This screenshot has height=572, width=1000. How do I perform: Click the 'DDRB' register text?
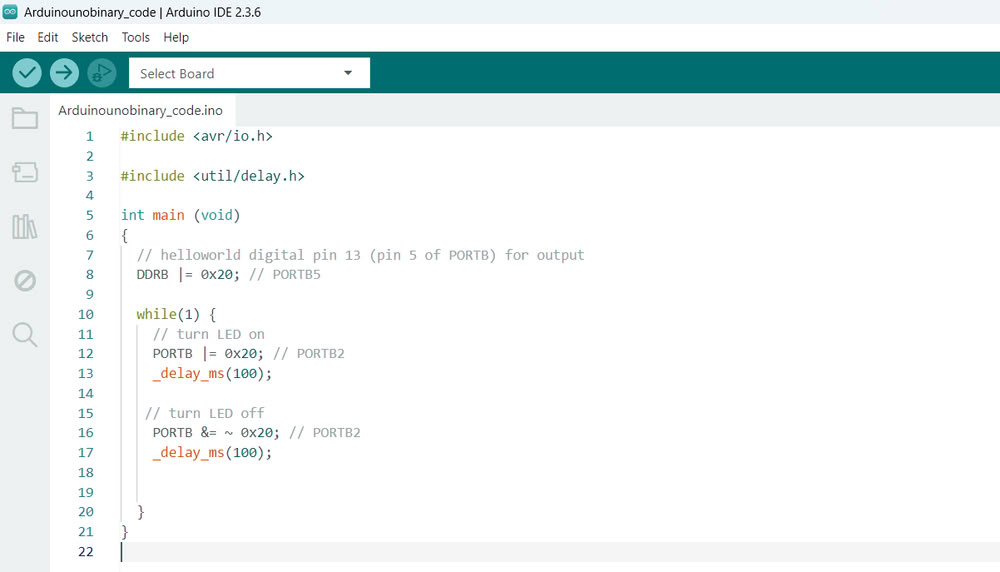point(152,275)
